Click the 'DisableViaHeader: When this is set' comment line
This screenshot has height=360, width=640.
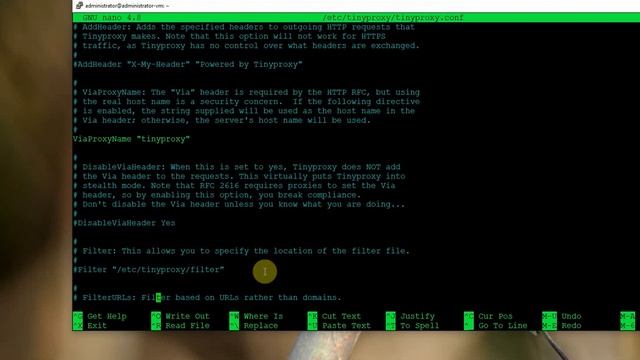point(237,167)
